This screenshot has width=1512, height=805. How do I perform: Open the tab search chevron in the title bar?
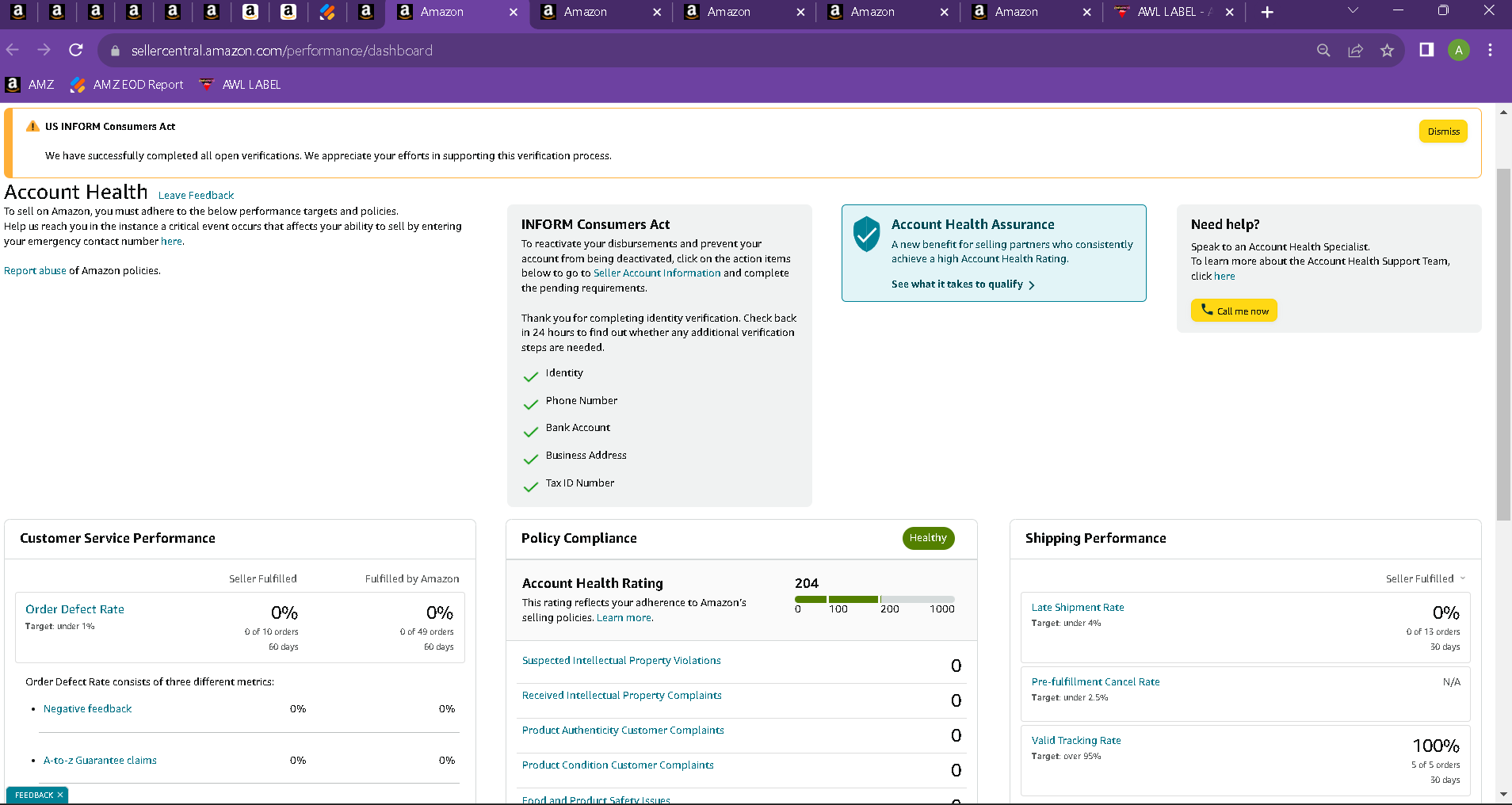[1353, 11]
